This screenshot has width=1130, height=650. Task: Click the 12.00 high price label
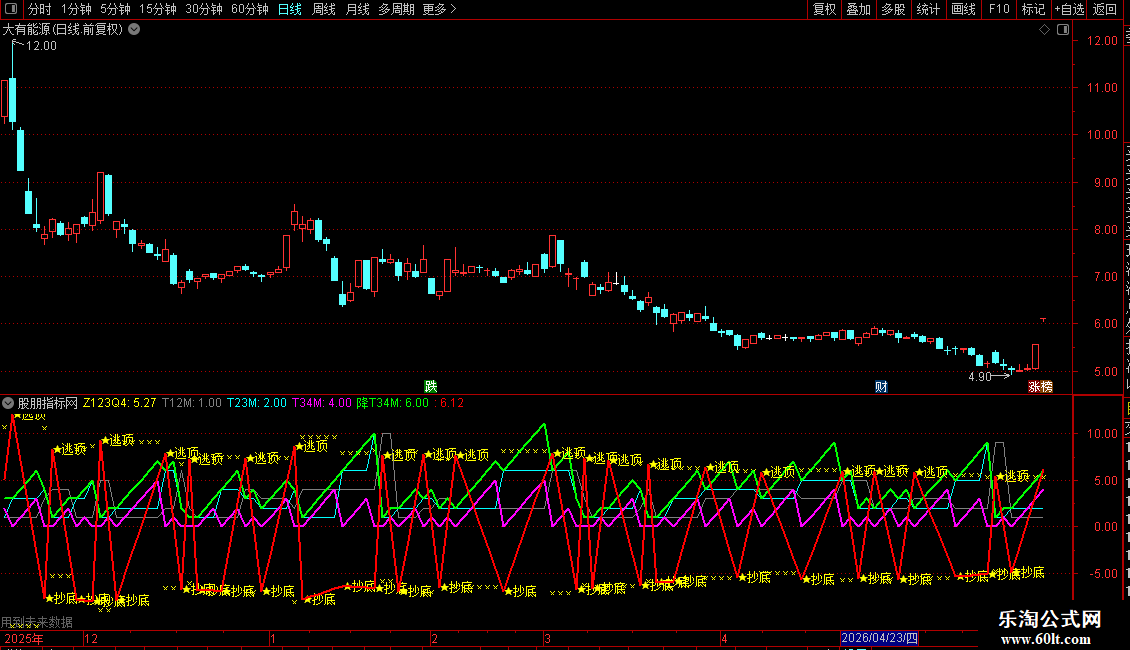click(41, 45)
